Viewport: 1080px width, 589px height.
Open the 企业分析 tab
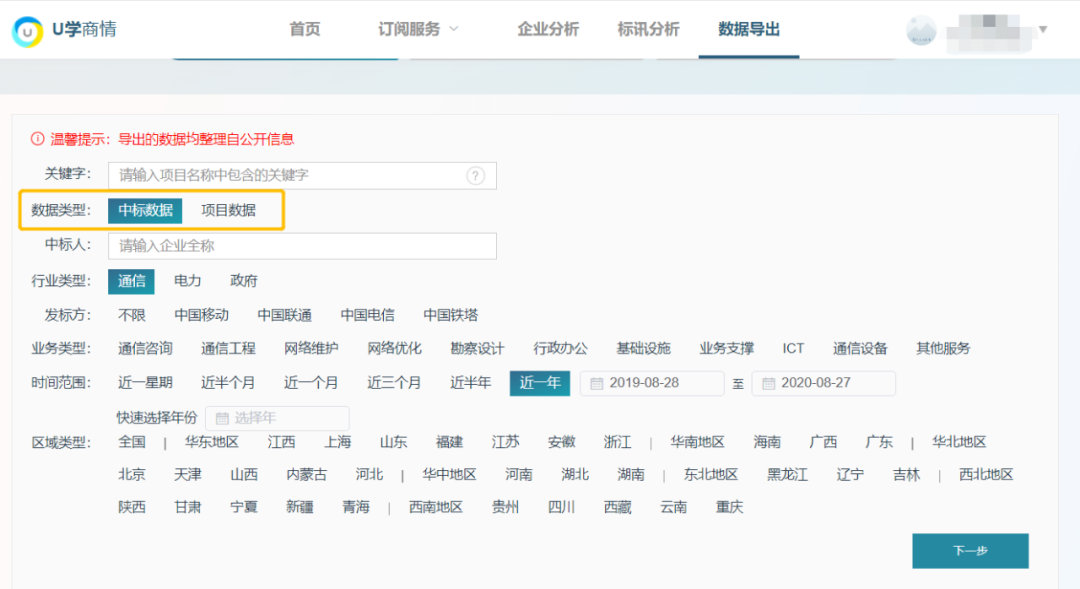[x=548, y=29]
